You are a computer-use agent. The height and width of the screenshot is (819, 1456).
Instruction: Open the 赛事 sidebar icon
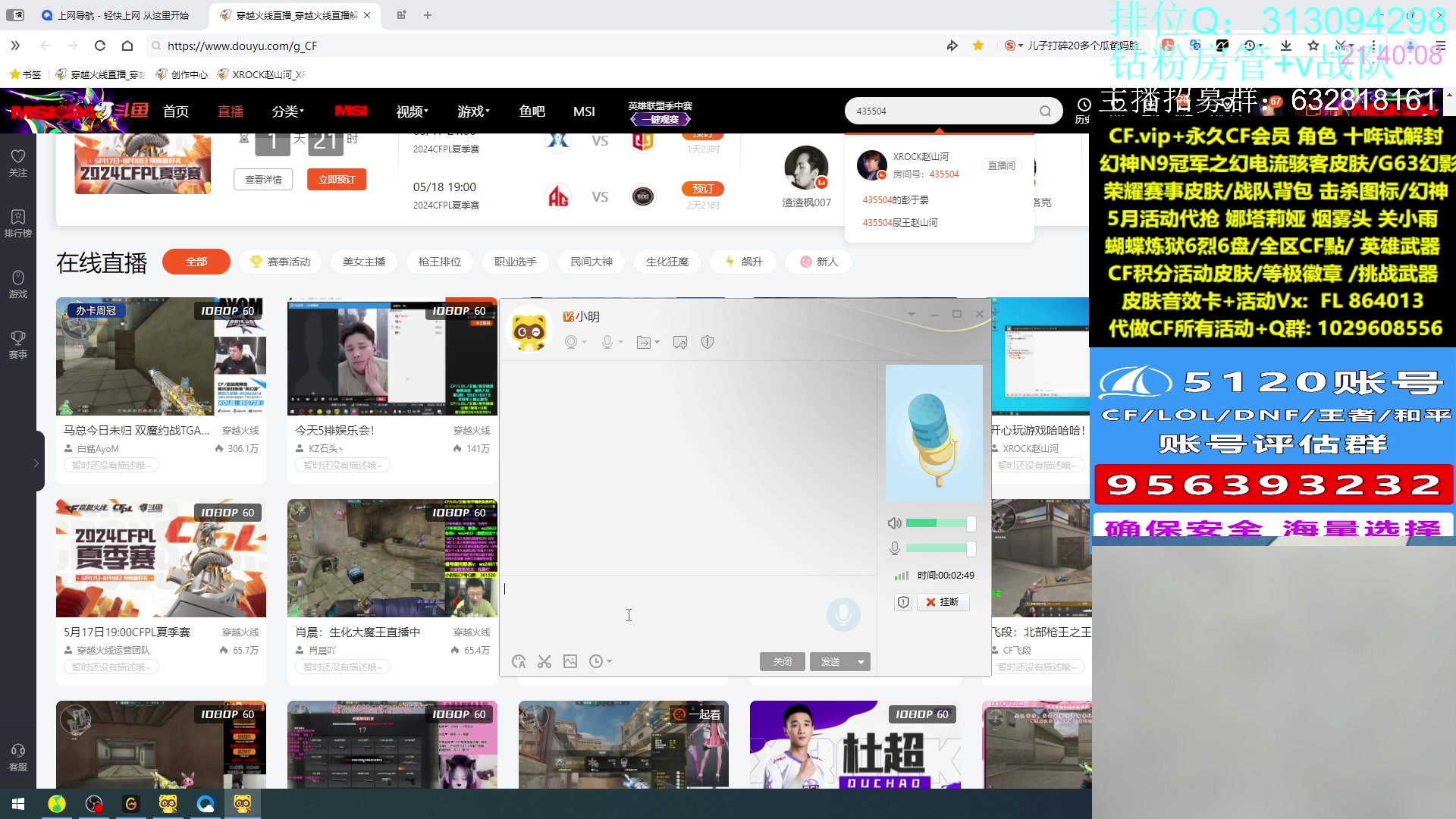pyautogui.click(x=18, y=344)
